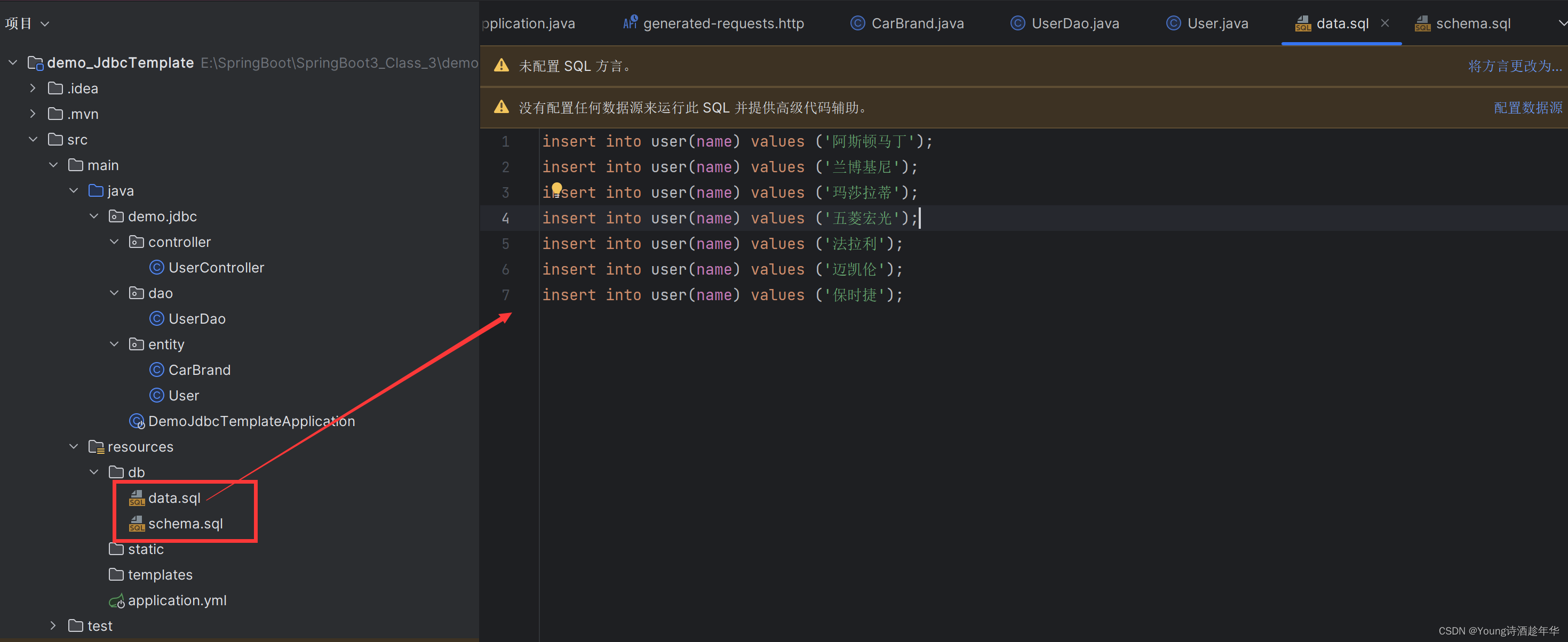Collapse the controller package
1568x642 pixels.
pyautogui.click(x=114, y=242)
